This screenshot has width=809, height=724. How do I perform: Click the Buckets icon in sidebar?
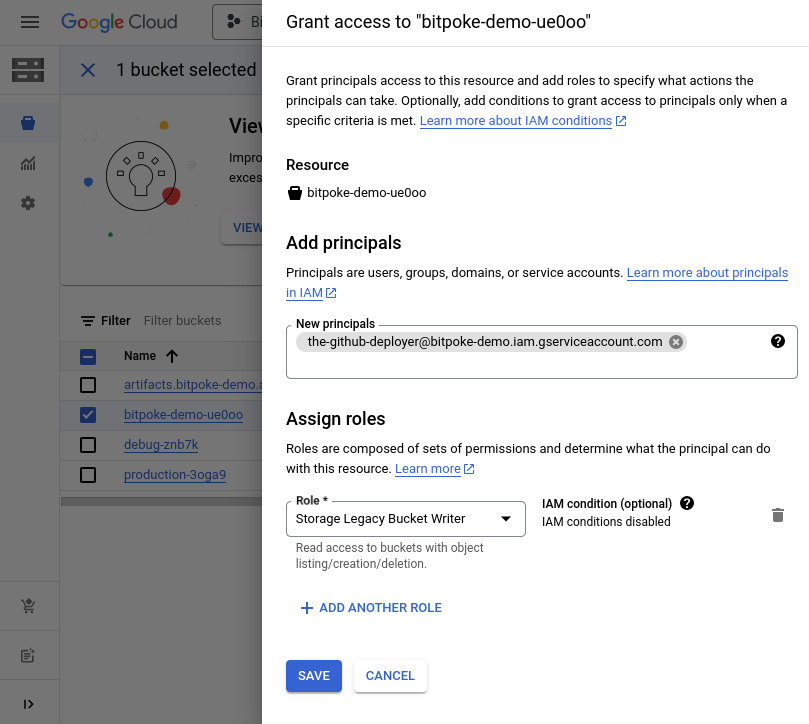28,123
